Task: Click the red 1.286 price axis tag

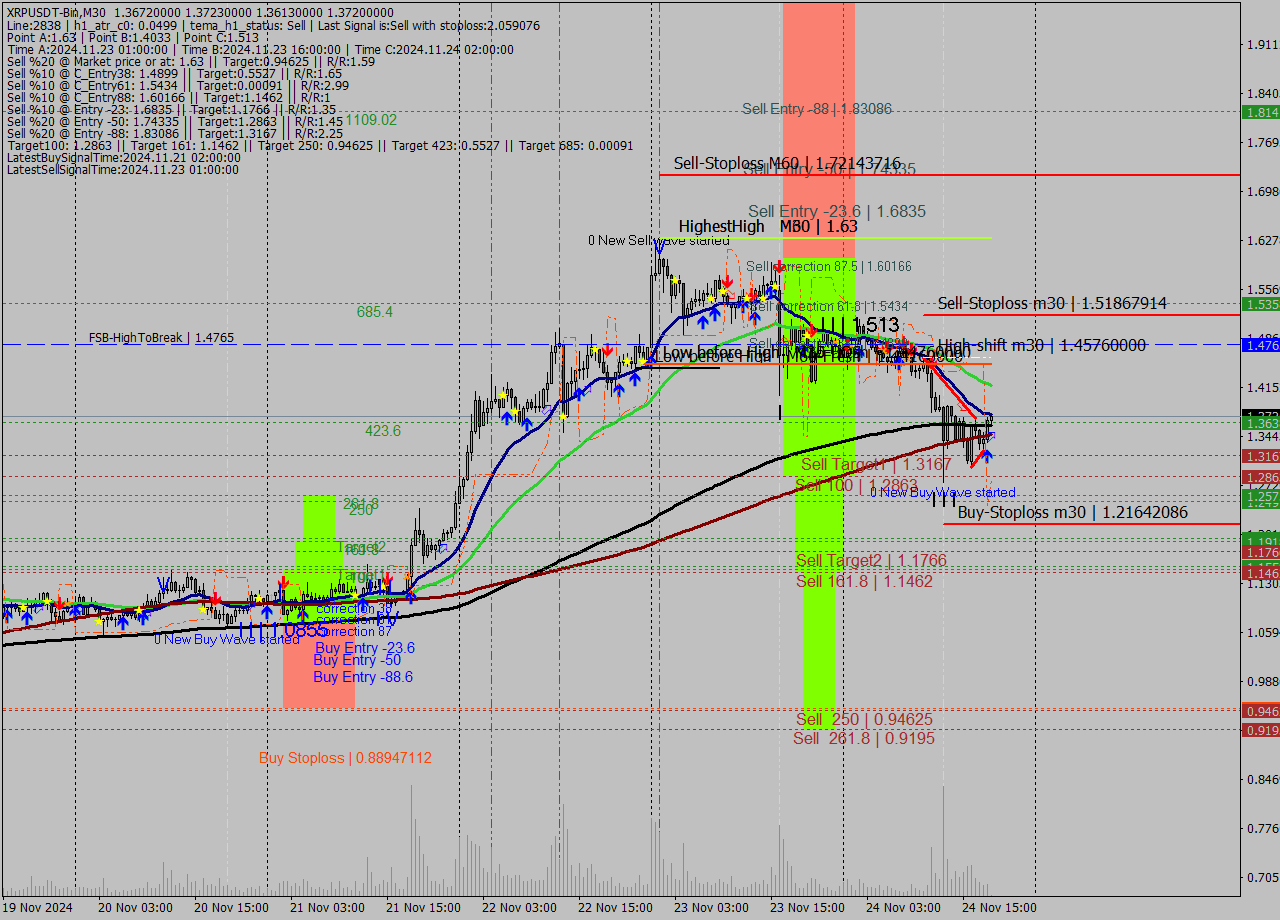Action: click(1261, 478)
